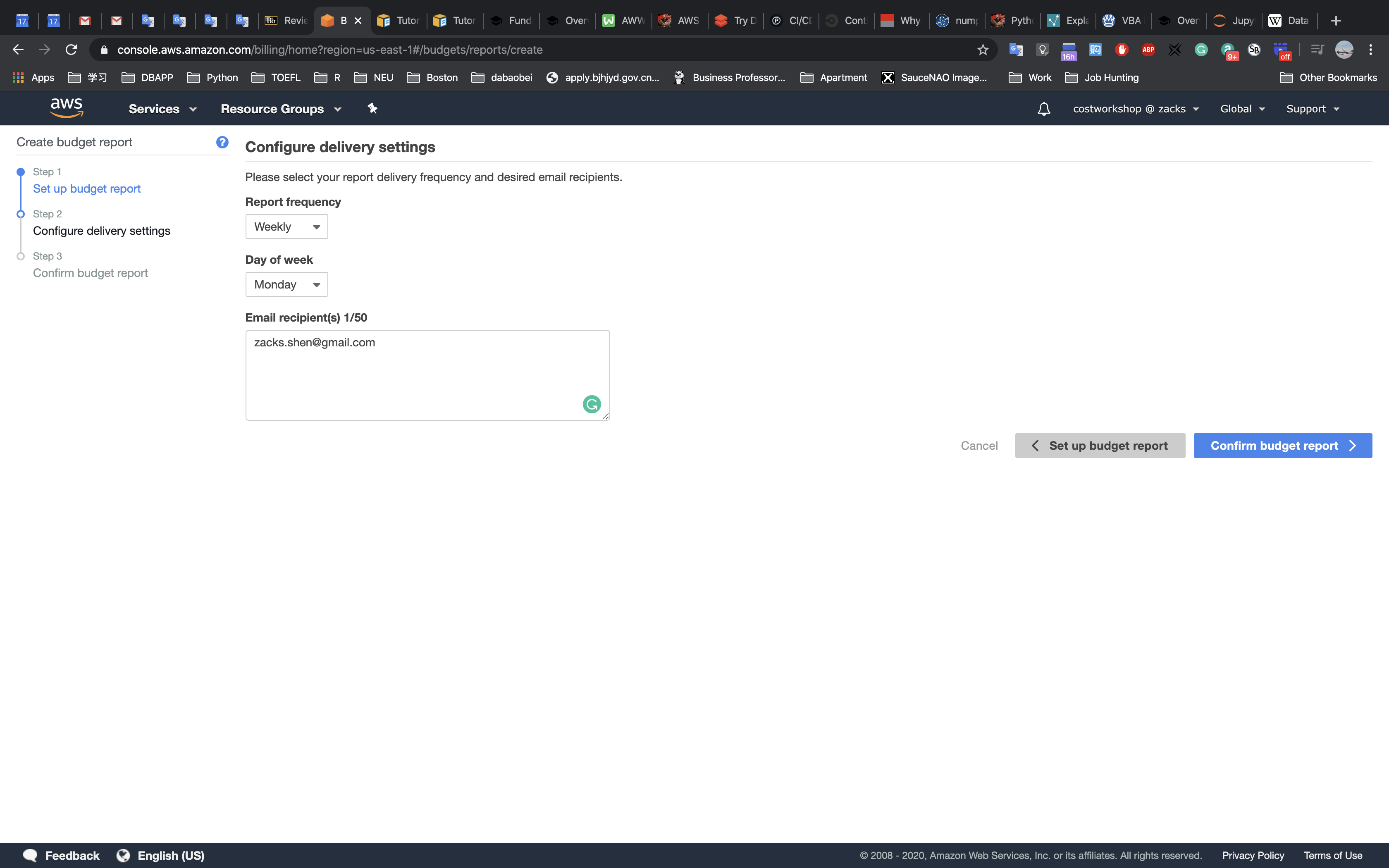Open the Support menu
The height and width of the screenshot is (868, 1389).
tap(1312, 109)
